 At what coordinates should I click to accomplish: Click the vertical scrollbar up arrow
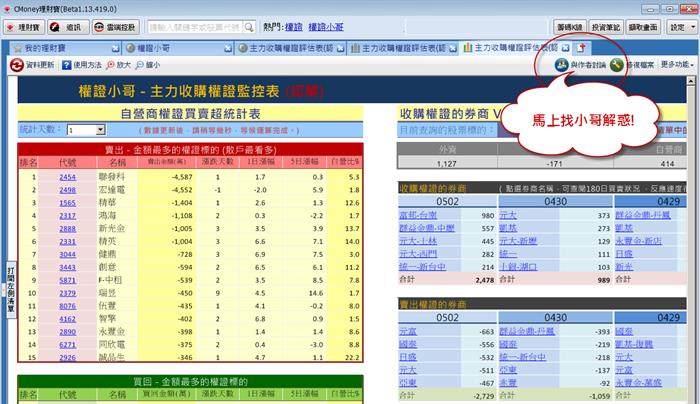coord(691,81)
